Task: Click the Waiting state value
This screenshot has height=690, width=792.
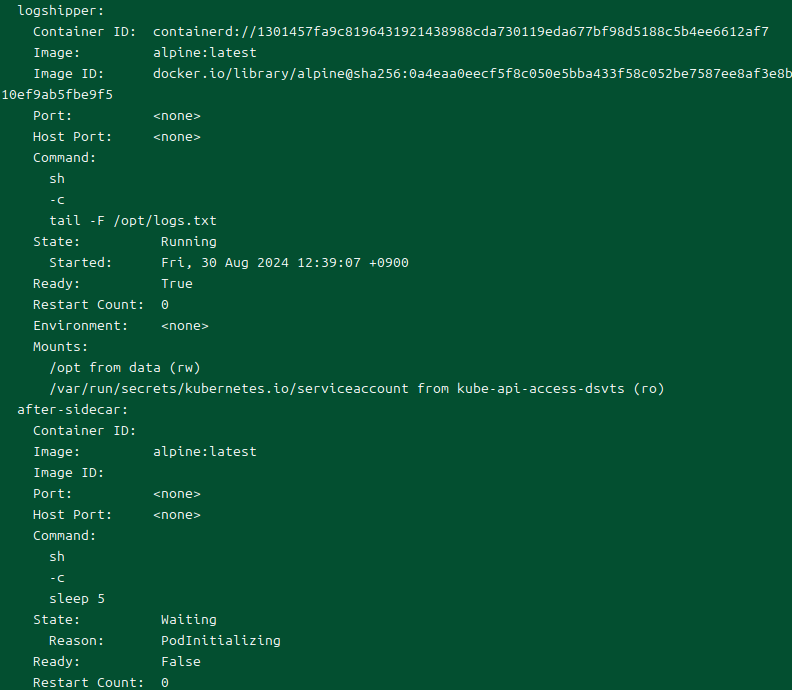Action: click(x=188, y=619)
